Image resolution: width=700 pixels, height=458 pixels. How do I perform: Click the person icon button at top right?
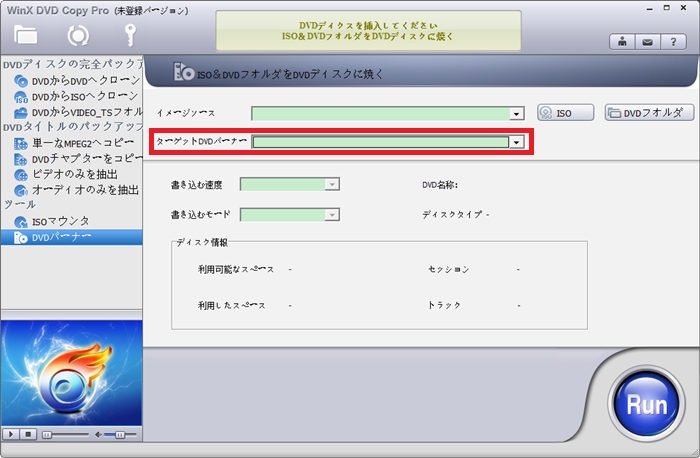622,42
